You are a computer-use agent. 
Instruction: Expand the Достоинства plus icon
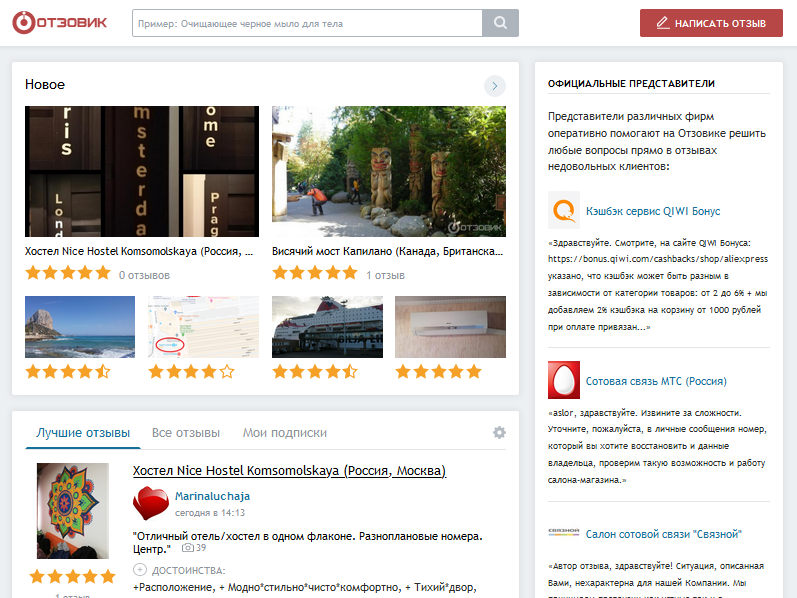click(140, 570)
